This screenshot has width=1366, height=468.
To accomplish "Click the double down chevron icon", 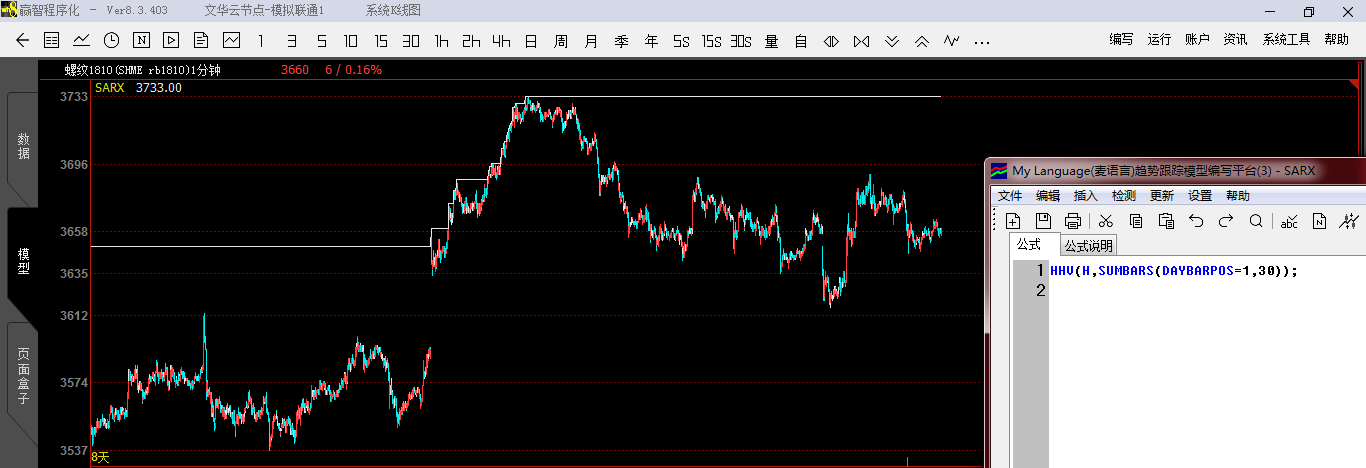I will point(892,41).
